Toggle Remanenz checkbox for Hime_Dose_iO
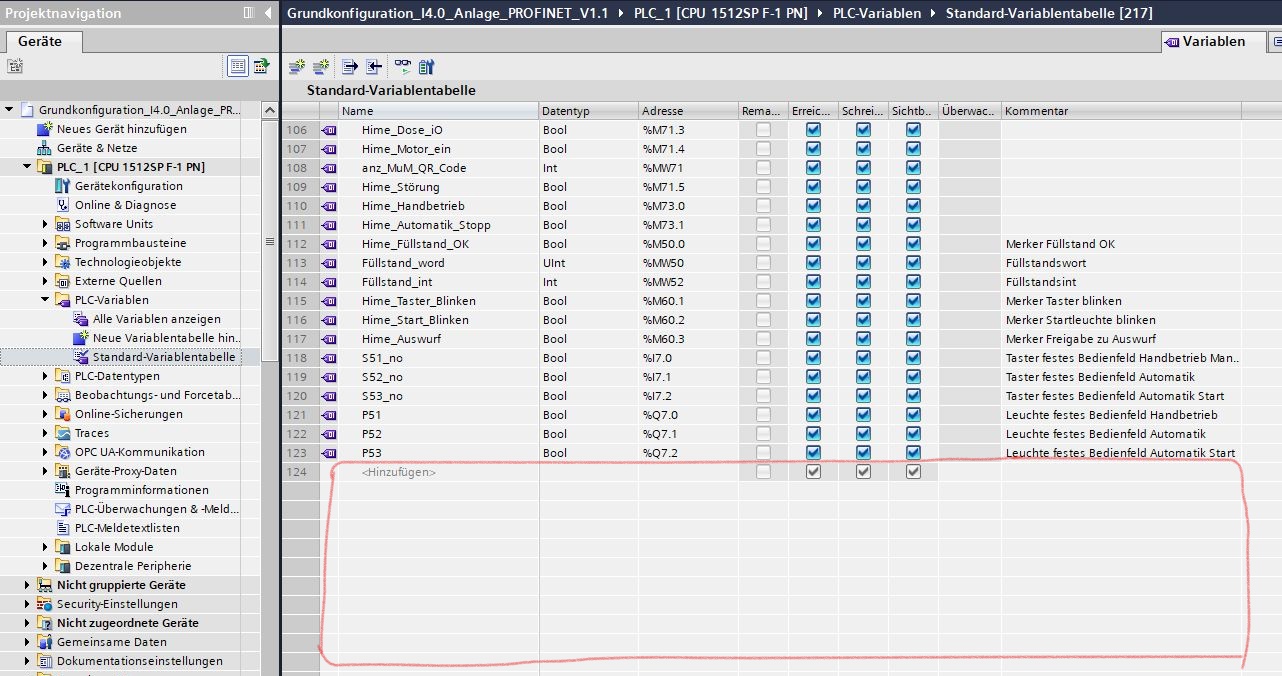 (763, 130)
